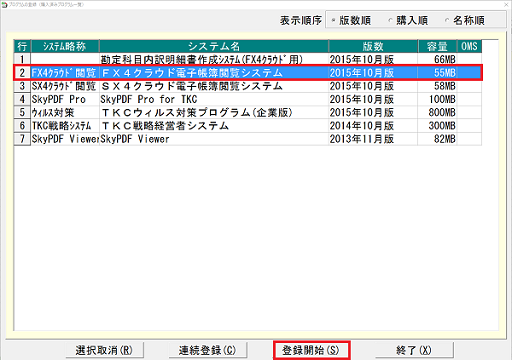This screenshot has width=512, height=360.
Task: Click the abbreviation cell SkyPDF Pro
Action: coord(65,99)
